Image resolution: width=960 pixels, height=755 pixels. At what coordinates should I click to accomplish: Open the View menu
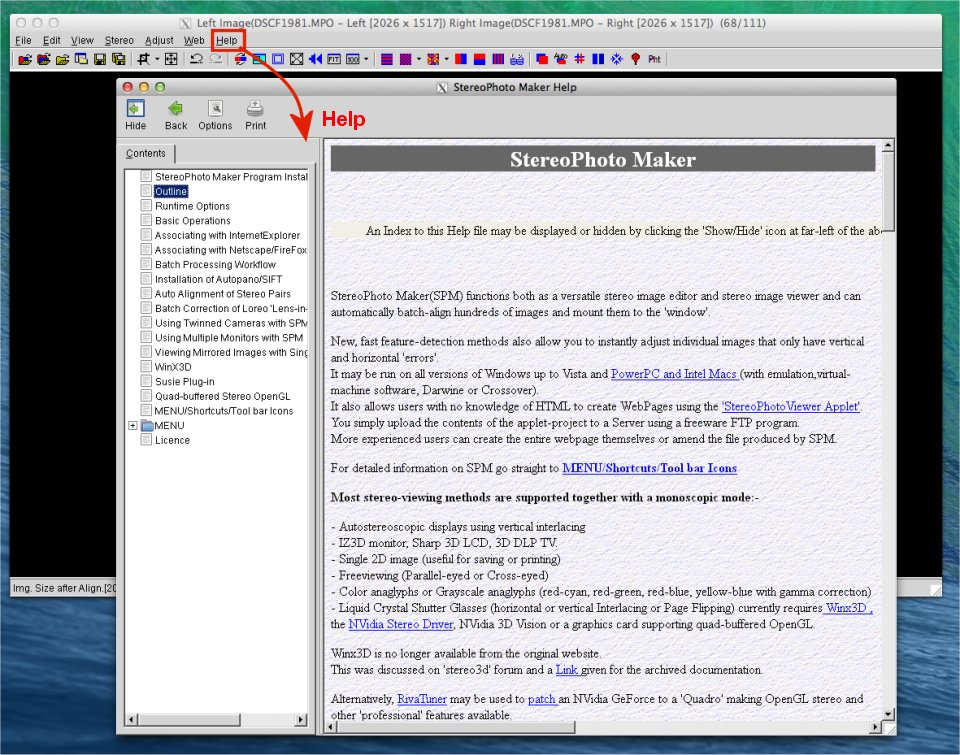coord(82,40)
